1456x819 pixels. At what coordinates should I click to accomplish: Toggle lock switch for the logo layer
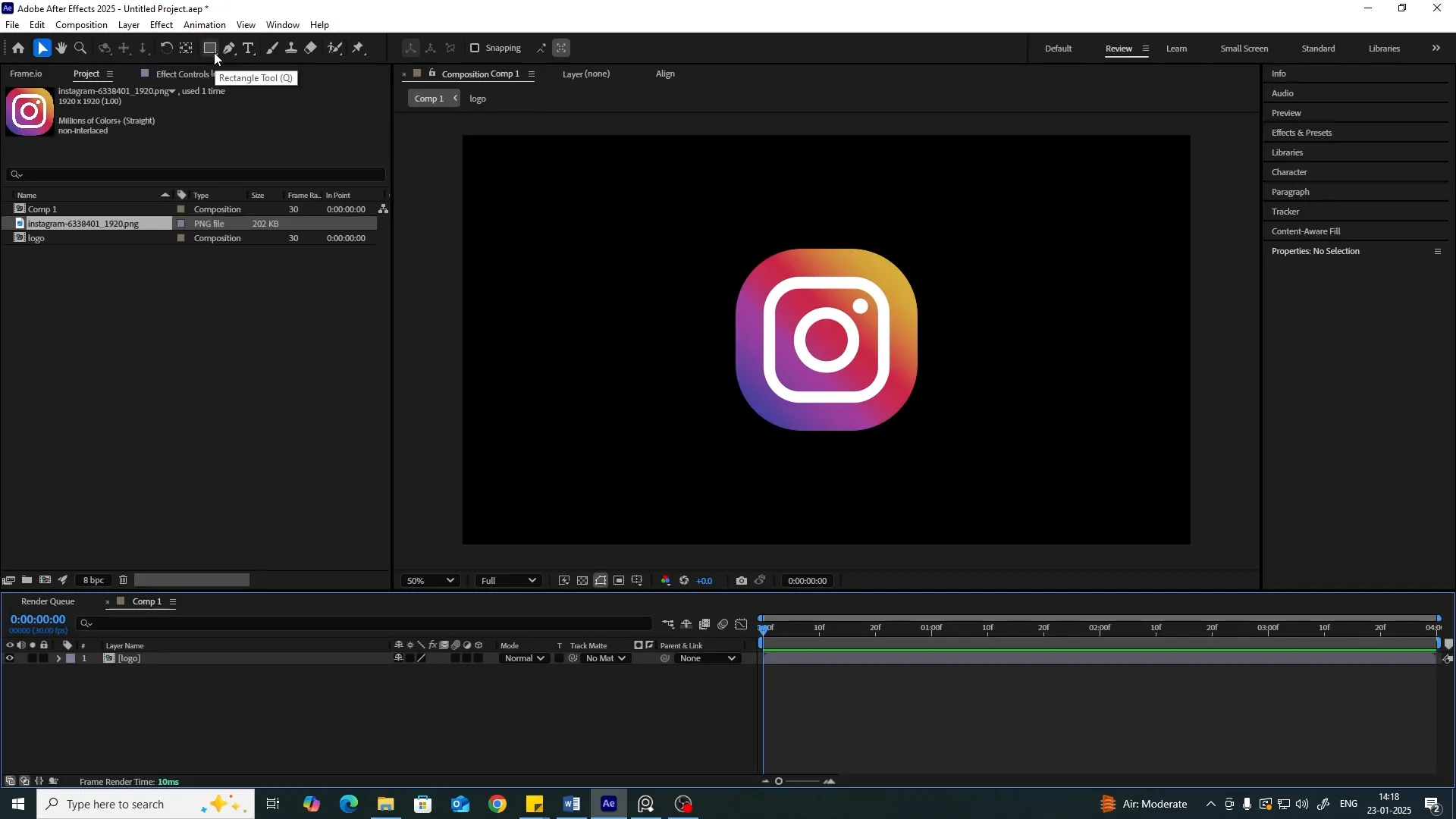click(x=44, y=658)
